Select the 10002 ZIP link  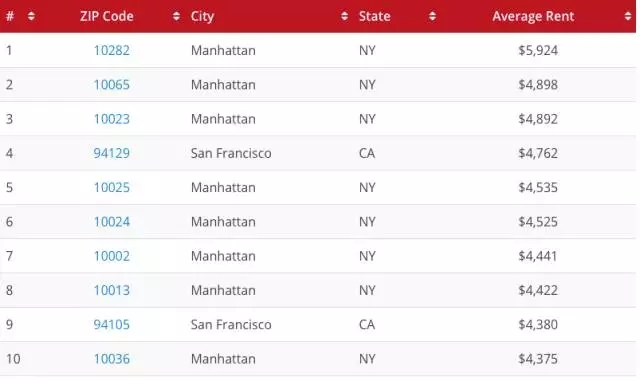pos(111,256)
